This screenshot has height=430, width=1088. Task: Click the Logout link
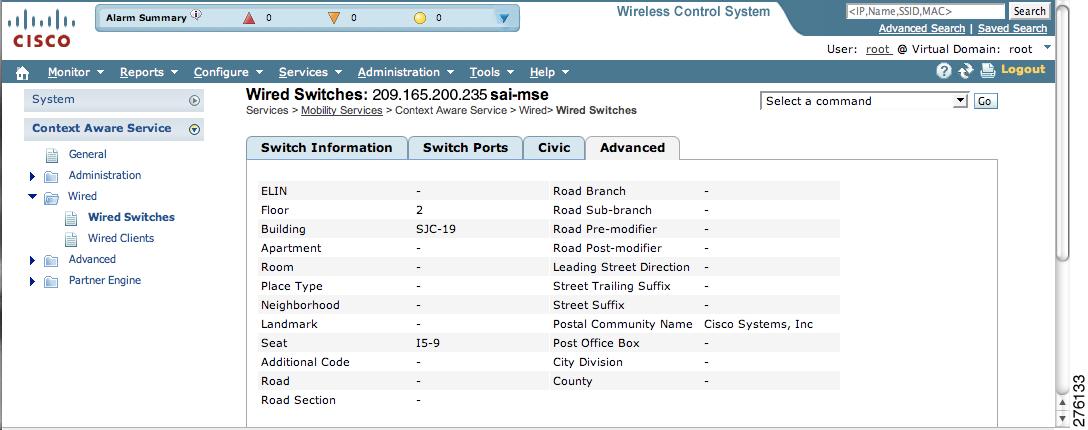[1023, 69]
